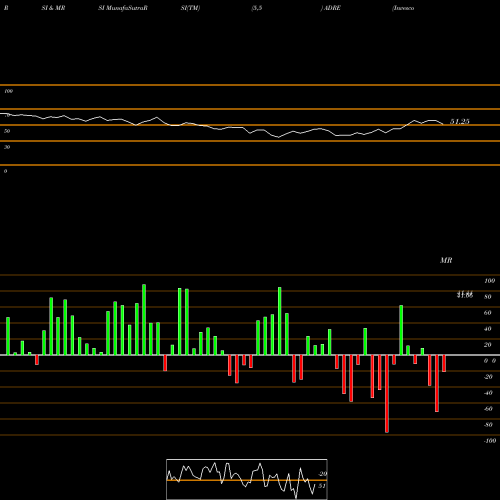The image size is (500, 500).
Task: Click the '(5,5' parameter text
Action: (x=257, y=8)
